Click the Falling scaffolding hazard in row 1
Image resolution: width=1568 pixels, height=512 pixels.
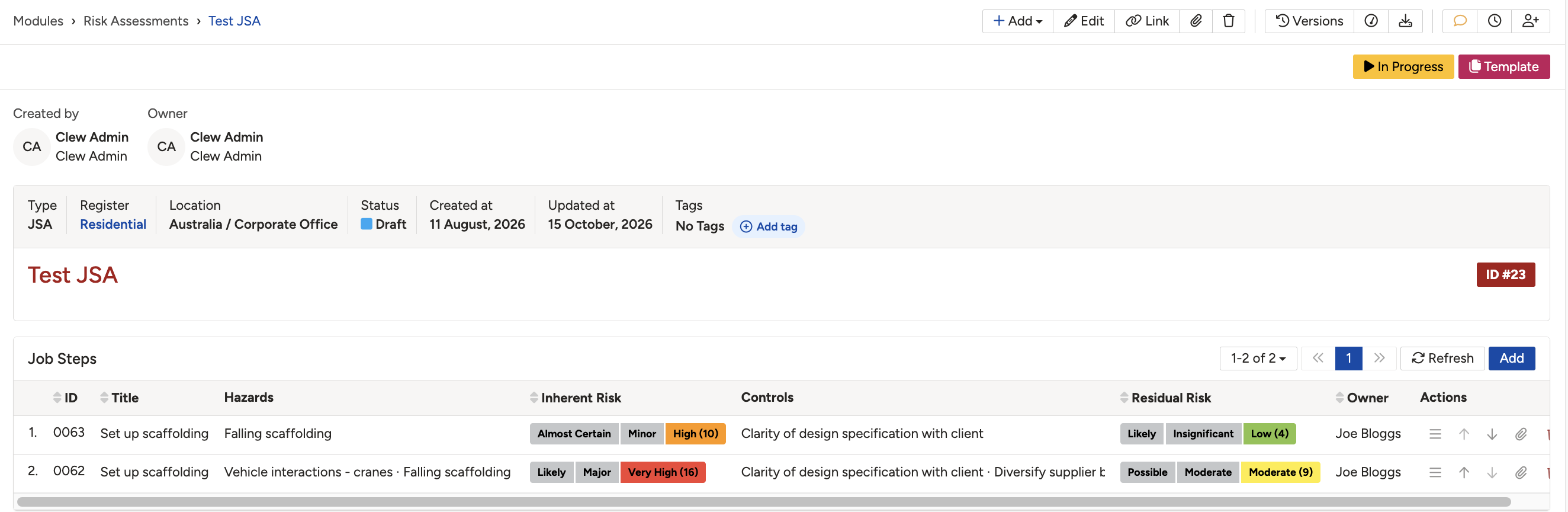[278, 434]
